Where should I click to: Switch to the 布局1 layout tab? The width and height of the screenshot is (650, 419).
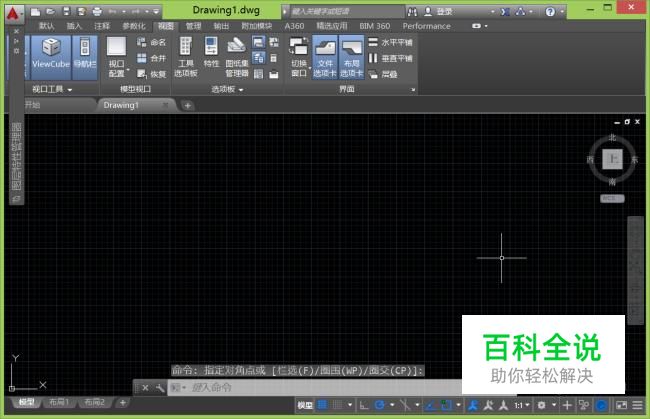point(59,402)
